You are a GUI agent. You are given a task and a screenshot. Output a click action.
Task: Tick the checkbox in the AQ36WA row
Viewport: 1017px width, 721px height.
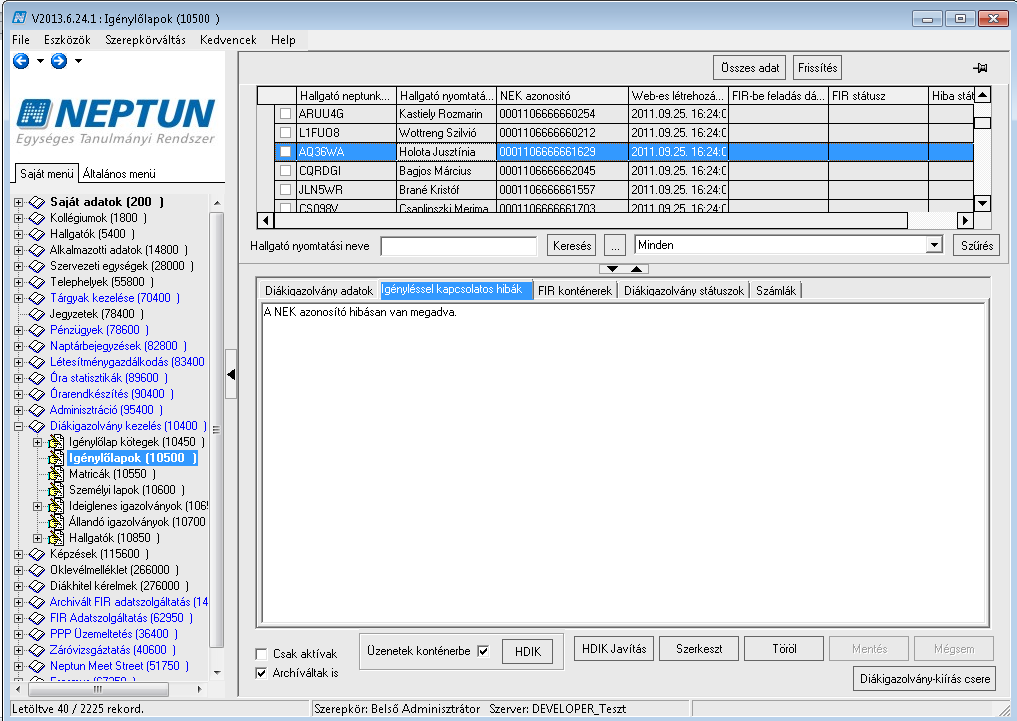click(285, 152)
